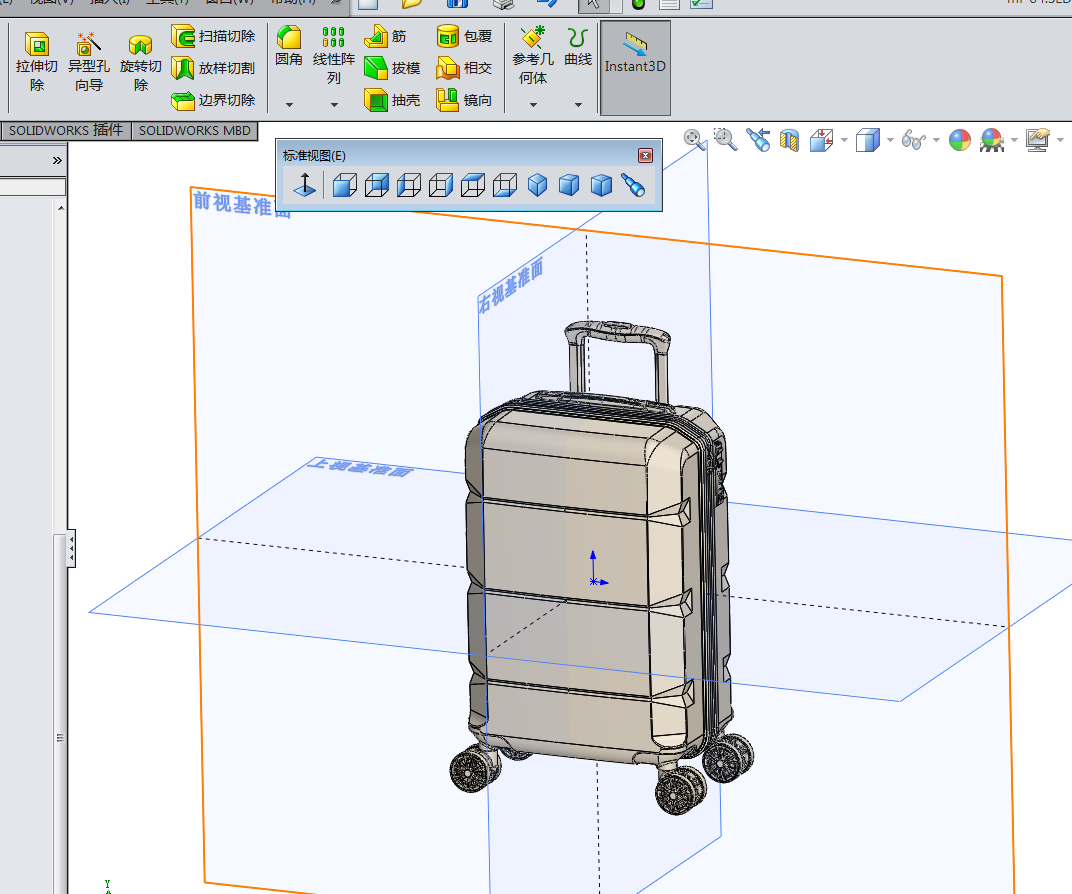Select the 筋 rib feature
The width and height of the screenshot is (1072, 894).
point(386,36)
